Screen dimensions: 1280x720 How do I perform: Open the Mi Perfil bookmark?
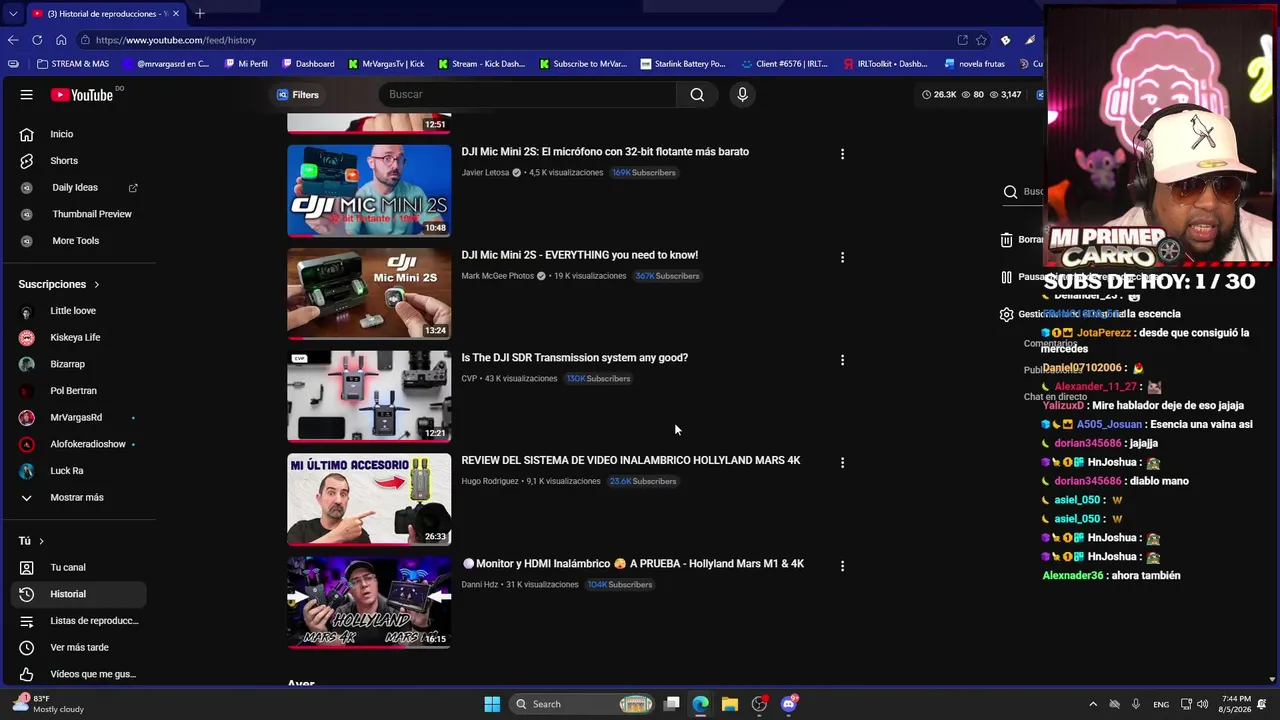[246, 64]
